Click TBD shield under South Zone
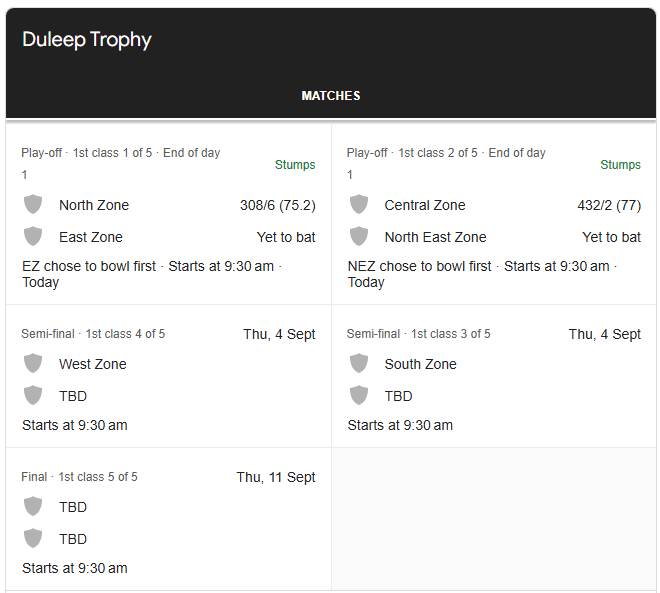The image size is (660, 593). 359,396
